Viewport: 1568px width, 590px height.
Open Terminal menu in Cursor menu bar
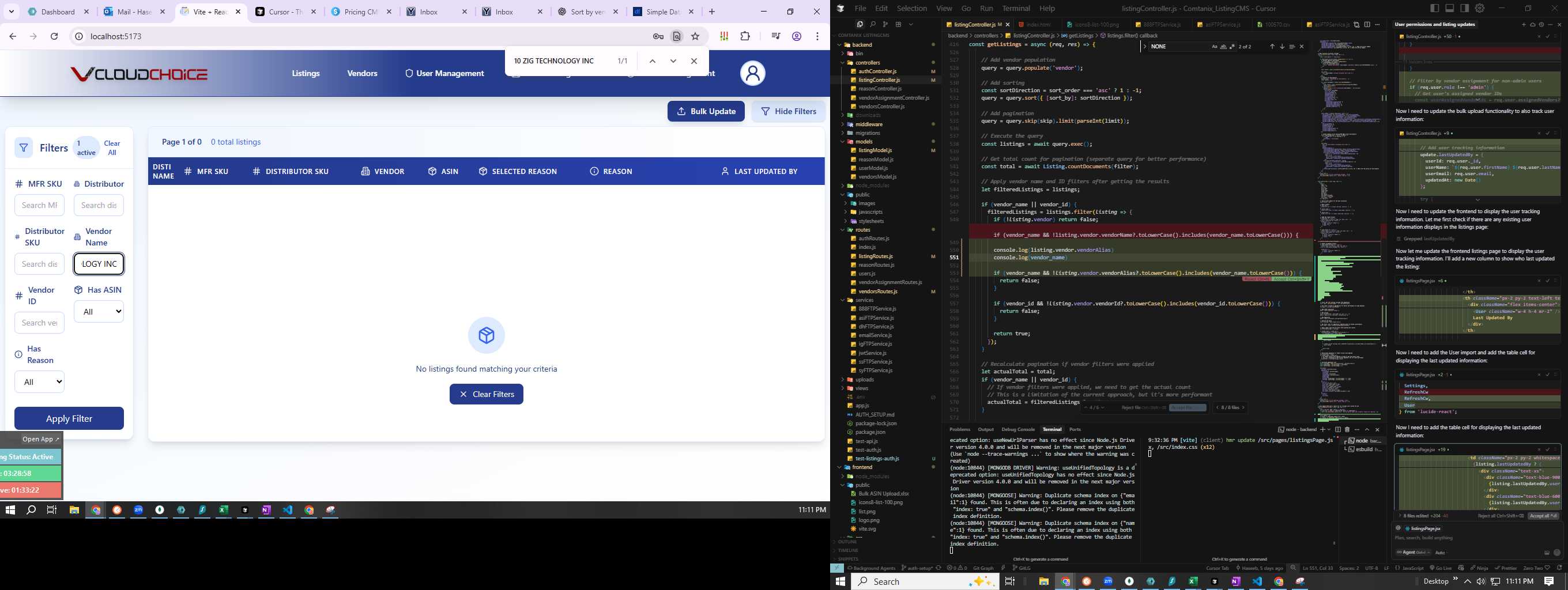(x=1016, y=8)
